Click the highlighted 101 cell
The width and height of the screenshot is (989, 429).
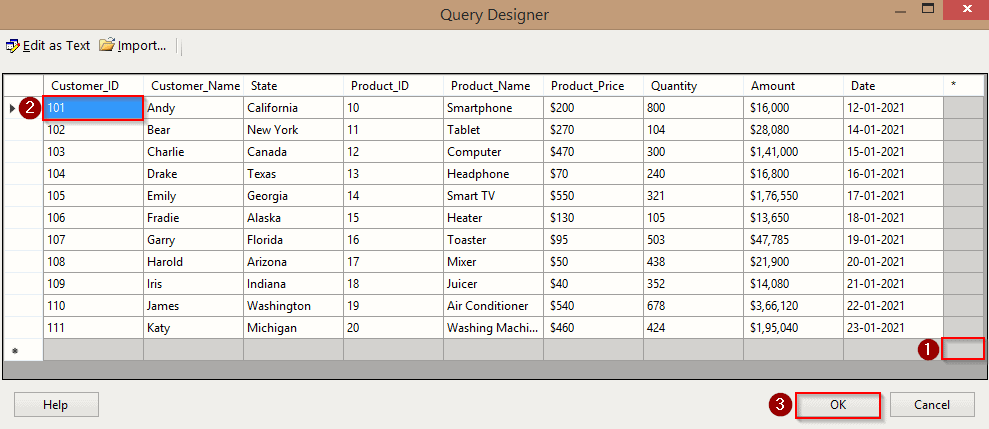coord(93,108)
